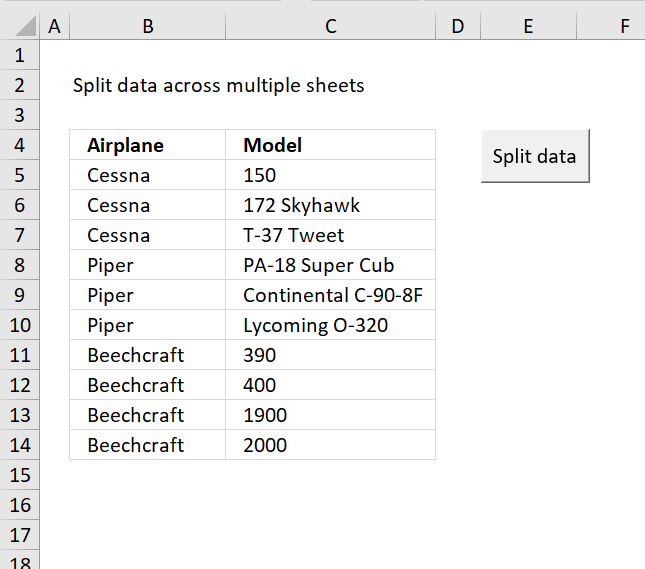Select row 4 header

(20, 145)
